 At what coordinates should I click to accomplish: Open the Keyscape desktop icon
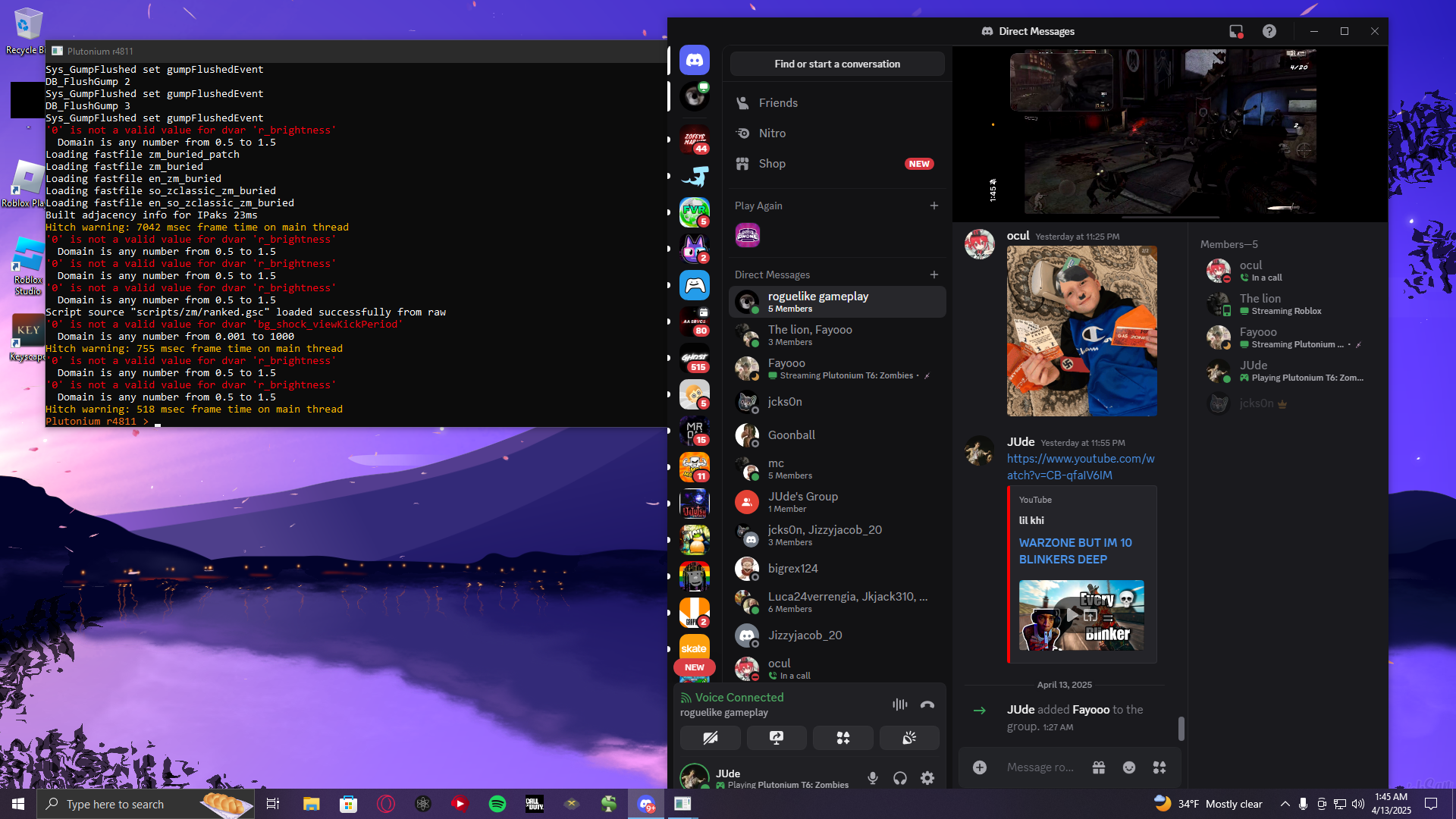28,338
